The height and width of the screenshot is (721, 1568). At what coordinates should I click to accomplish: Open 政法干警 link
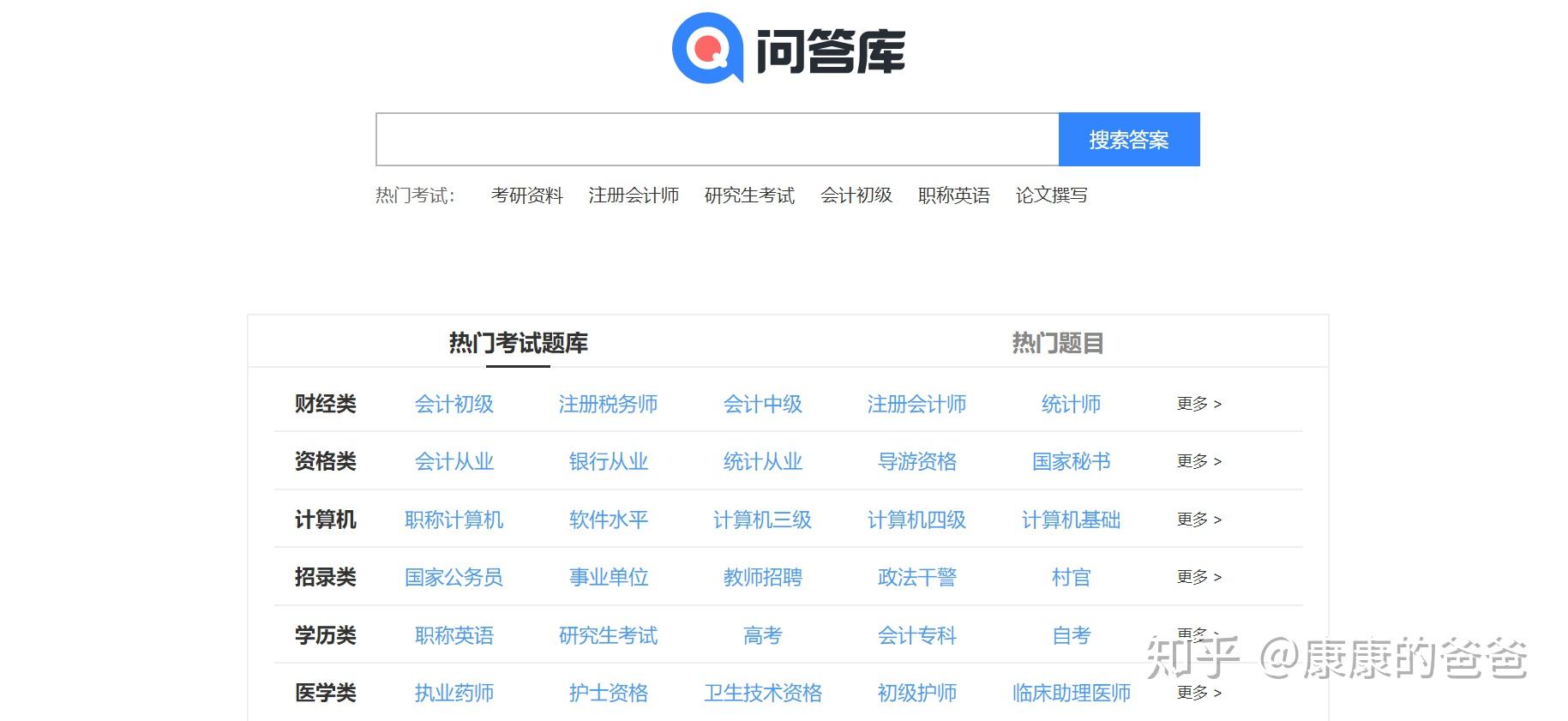(x=917, y=577)
